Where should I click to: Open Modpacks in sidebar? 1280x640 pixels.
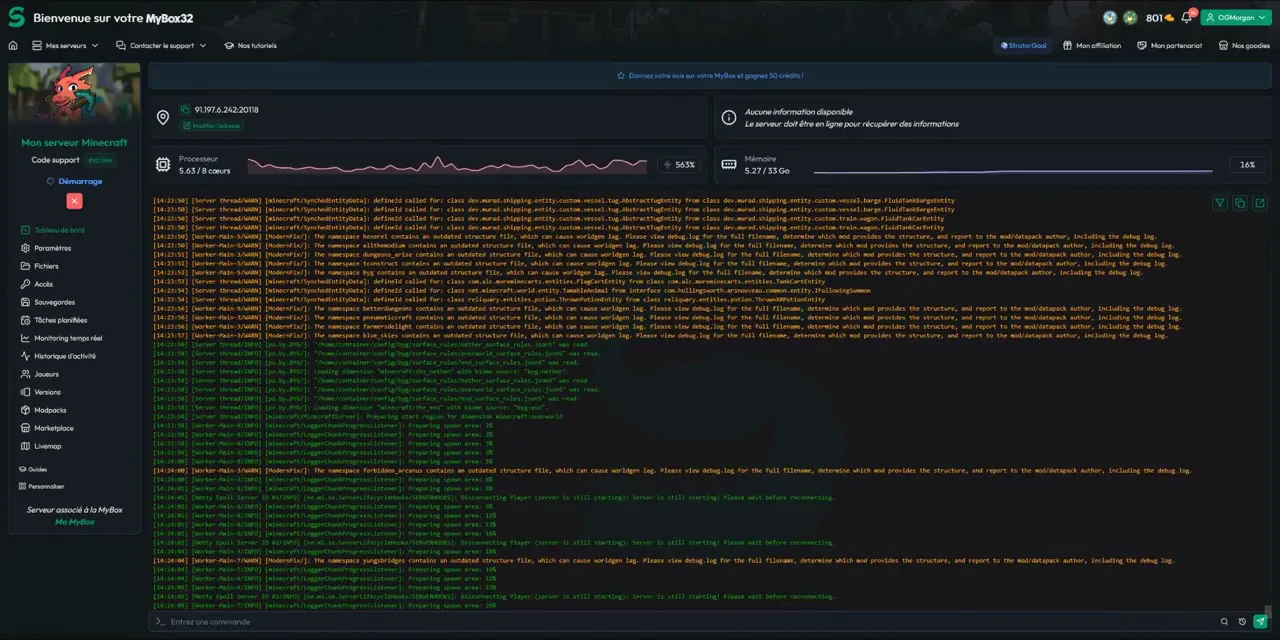tap(44, 410)
